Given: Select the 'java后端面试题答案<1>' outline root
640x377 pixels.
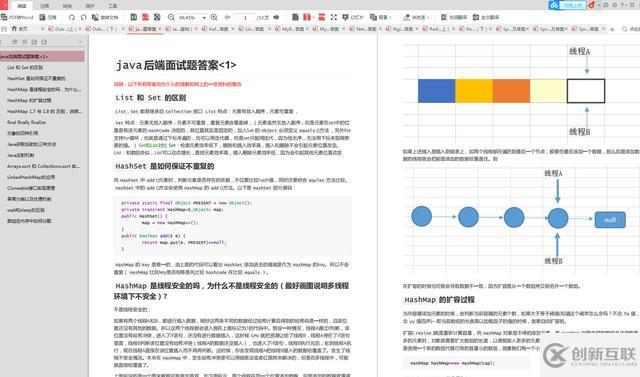Looking at the screenshot, I should click(42, 56).
